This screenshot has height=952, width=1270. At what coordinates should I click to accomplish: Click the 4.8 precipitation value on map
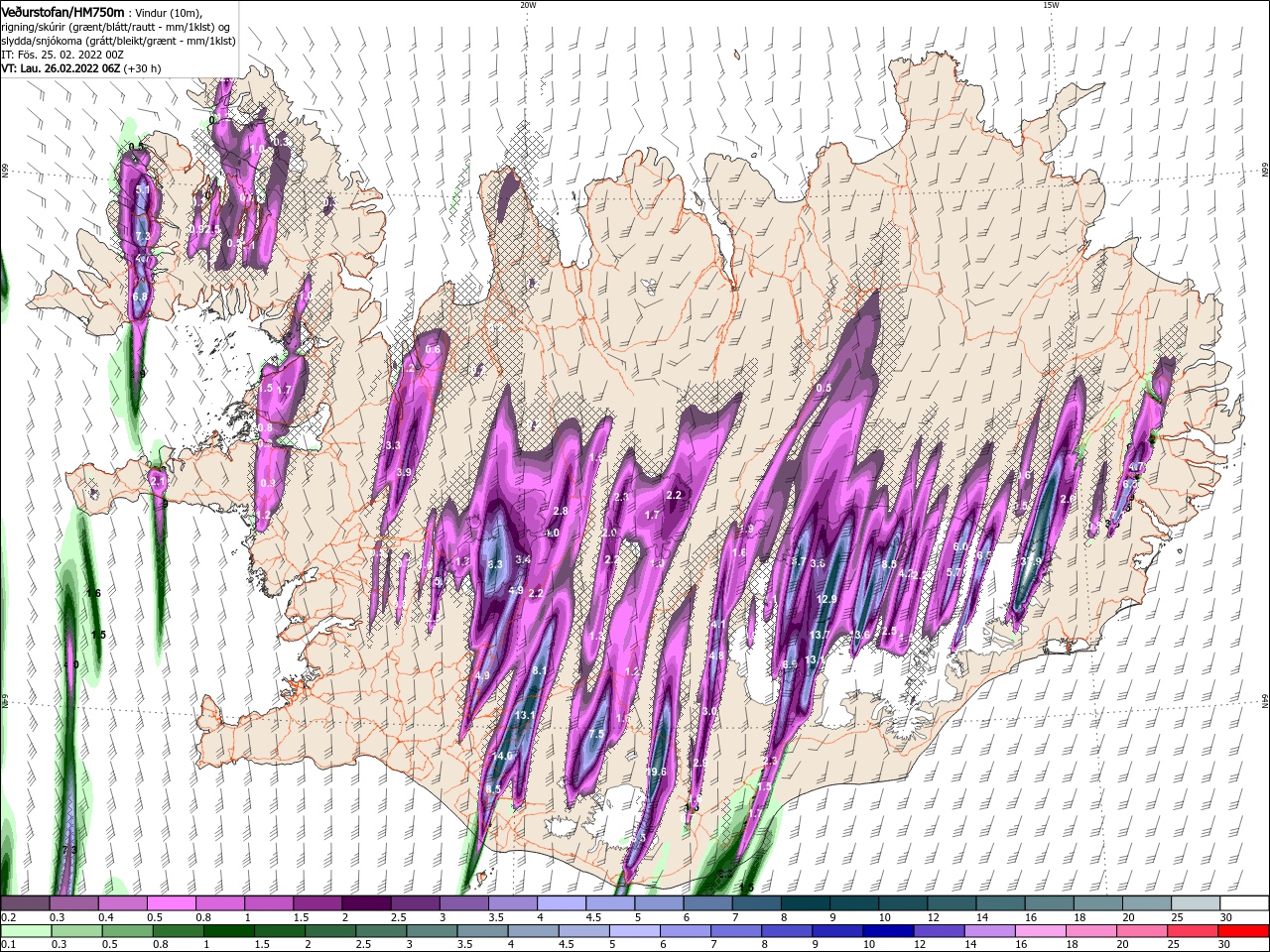(x=716, y=655)
